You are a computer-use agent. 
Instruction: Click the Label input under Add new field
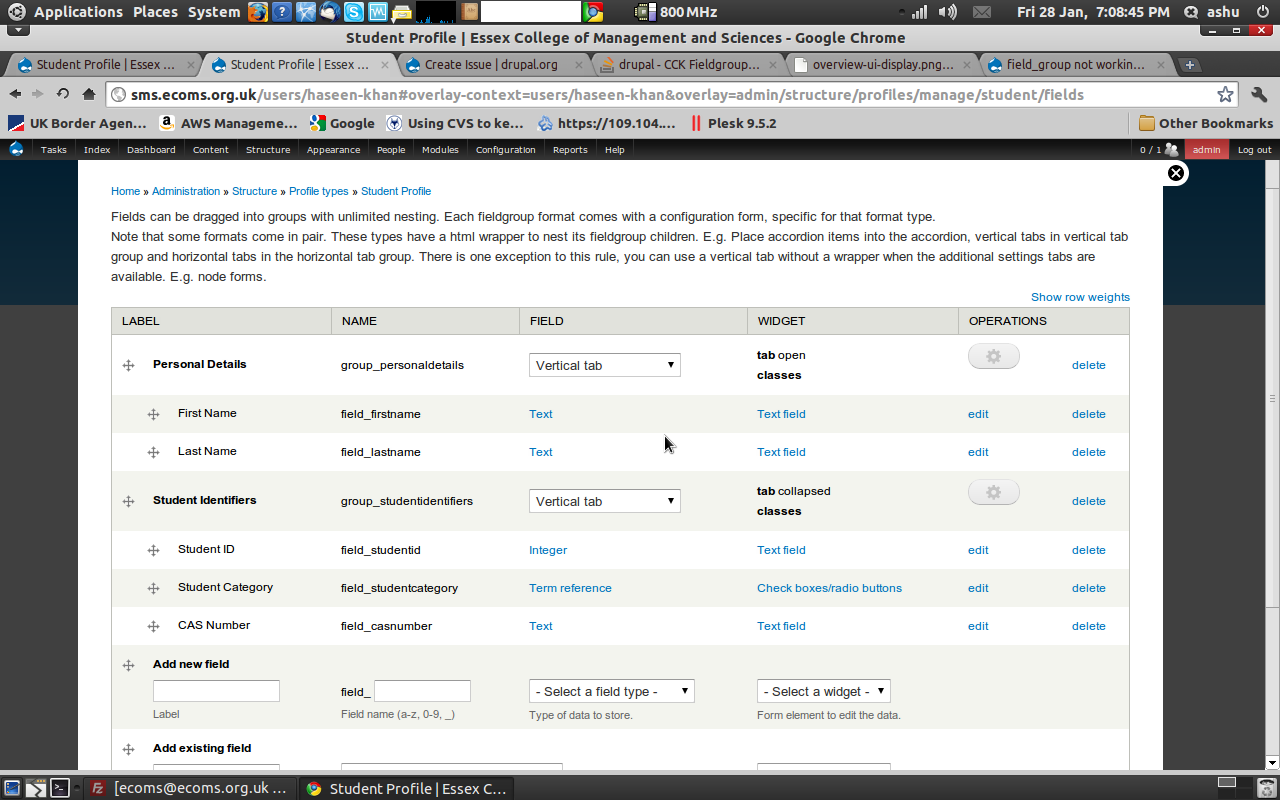pyautogui.click(x=216, y=690)
